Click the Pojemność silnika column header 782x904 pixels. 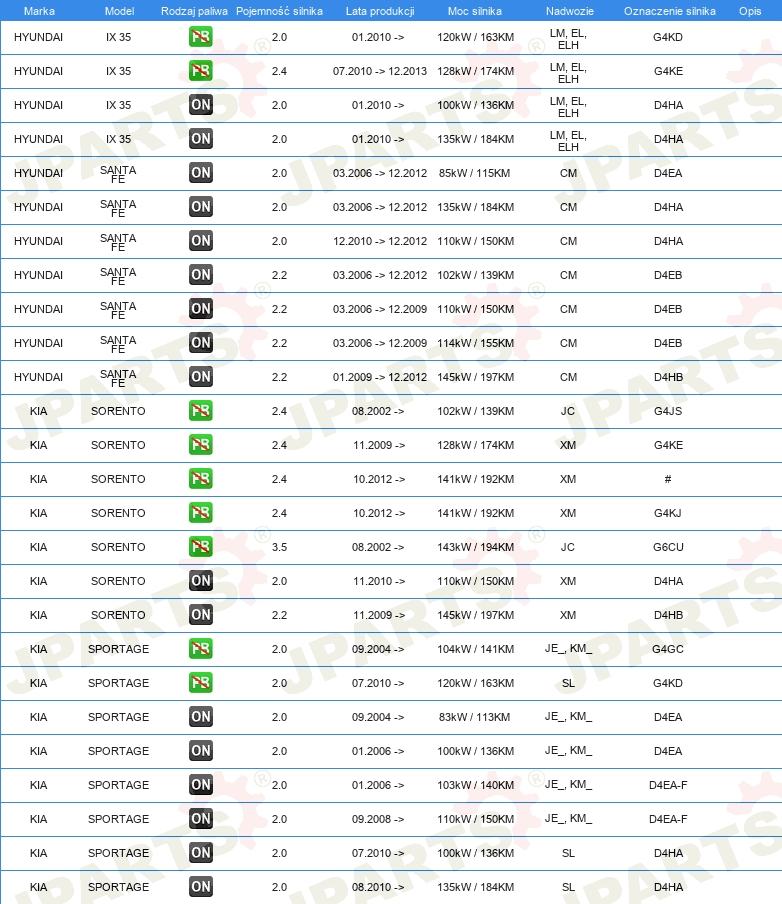[280, 11]
